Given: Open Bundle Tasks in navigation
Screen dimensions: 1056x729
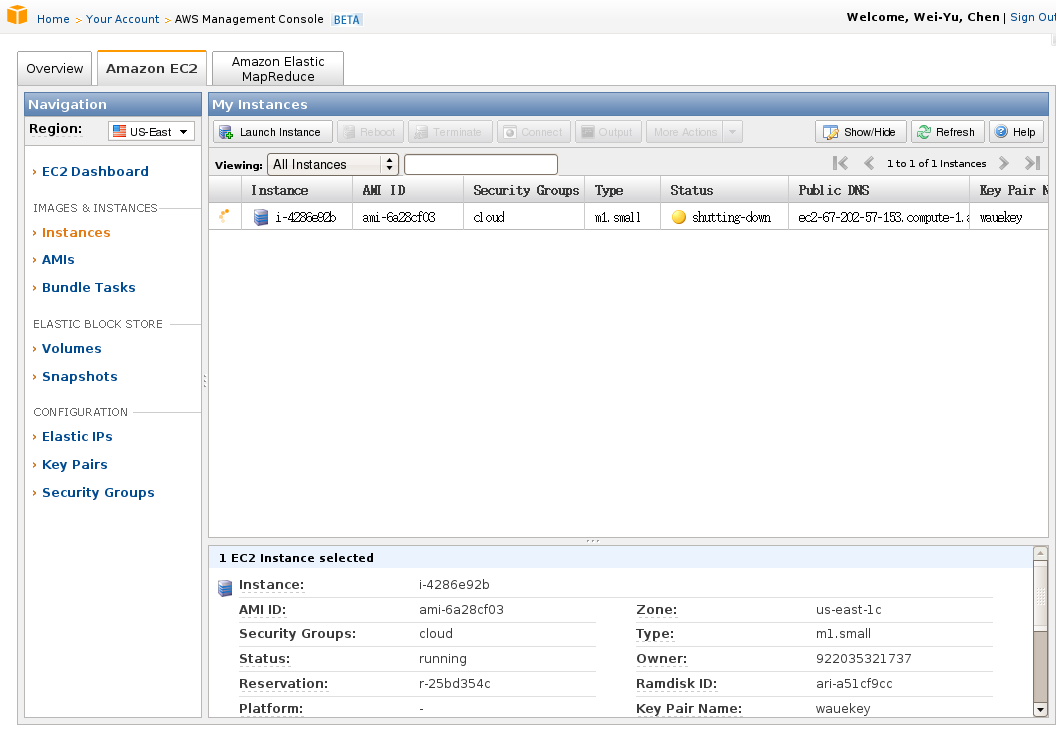Looking at the screenshot, I should coord(88,287).
